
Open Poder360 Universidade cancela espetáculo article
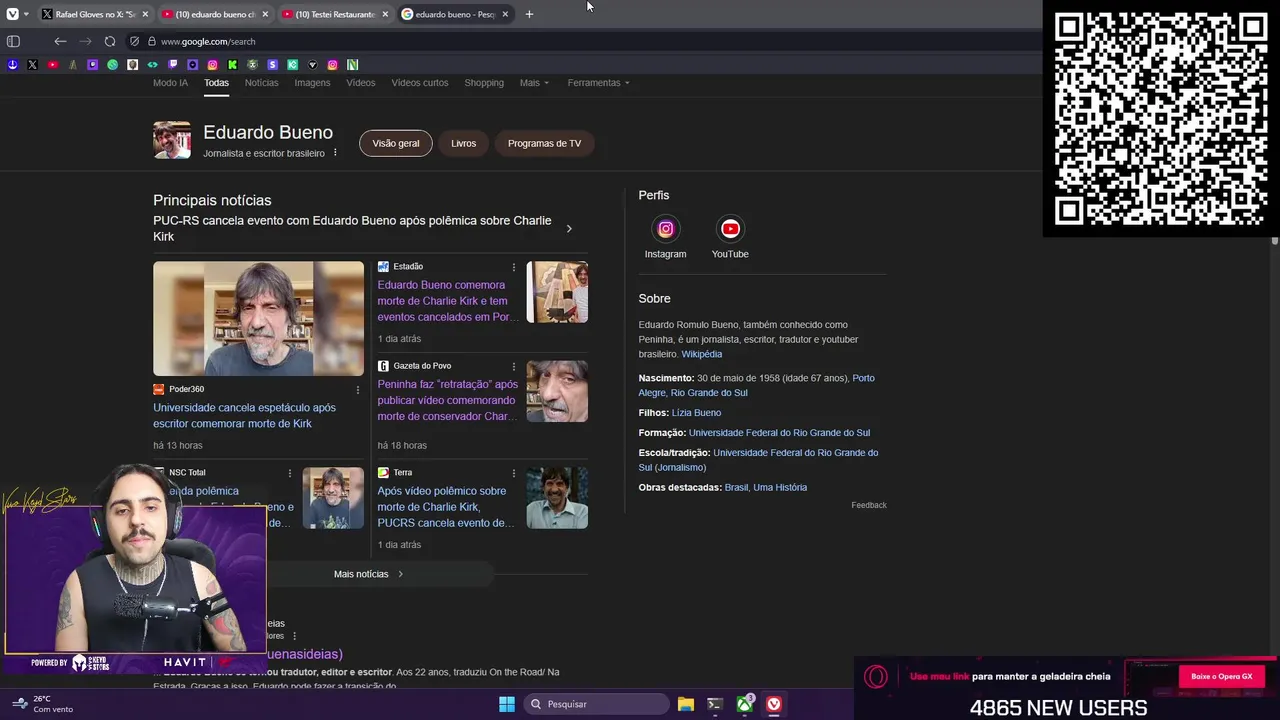pos(244,416)
